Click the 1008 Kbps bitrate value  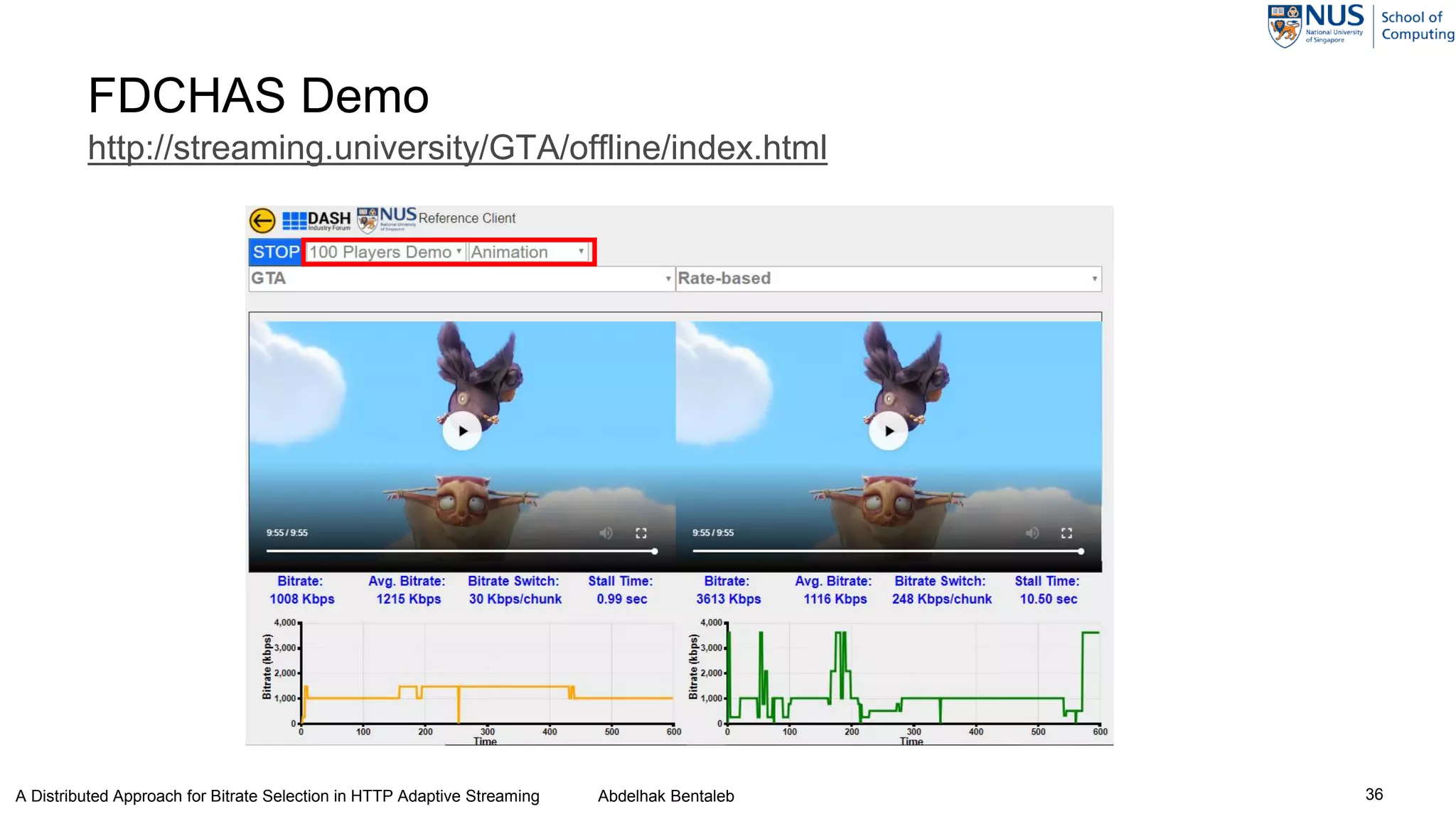click(x=301, y=599)
